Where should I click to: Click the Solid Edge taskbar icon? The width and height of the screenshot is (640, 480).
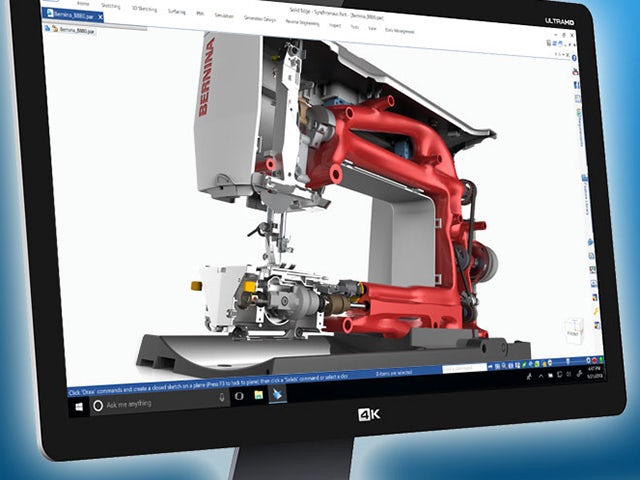pos(278,395)
